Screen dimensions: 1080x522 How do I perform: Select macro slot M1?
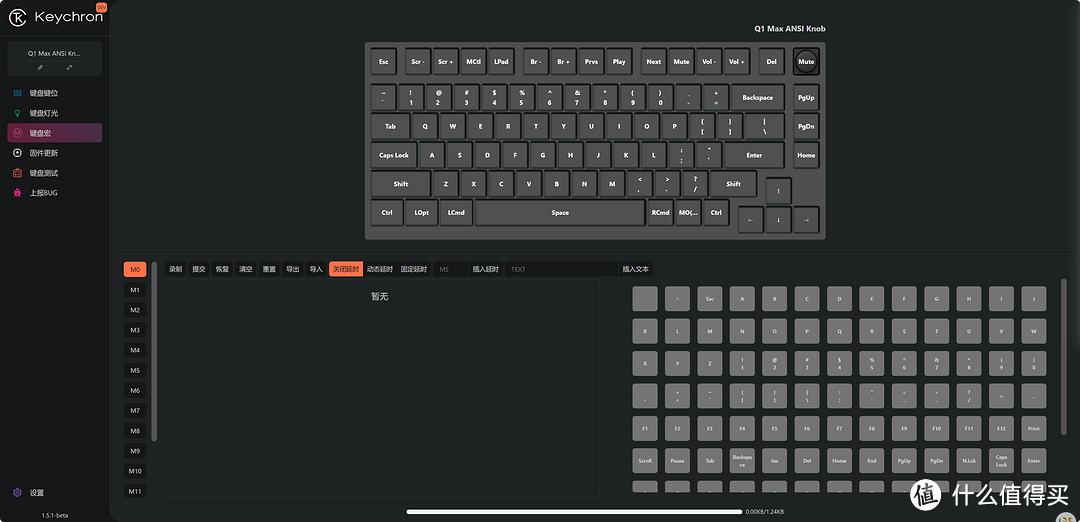[135, 290]
